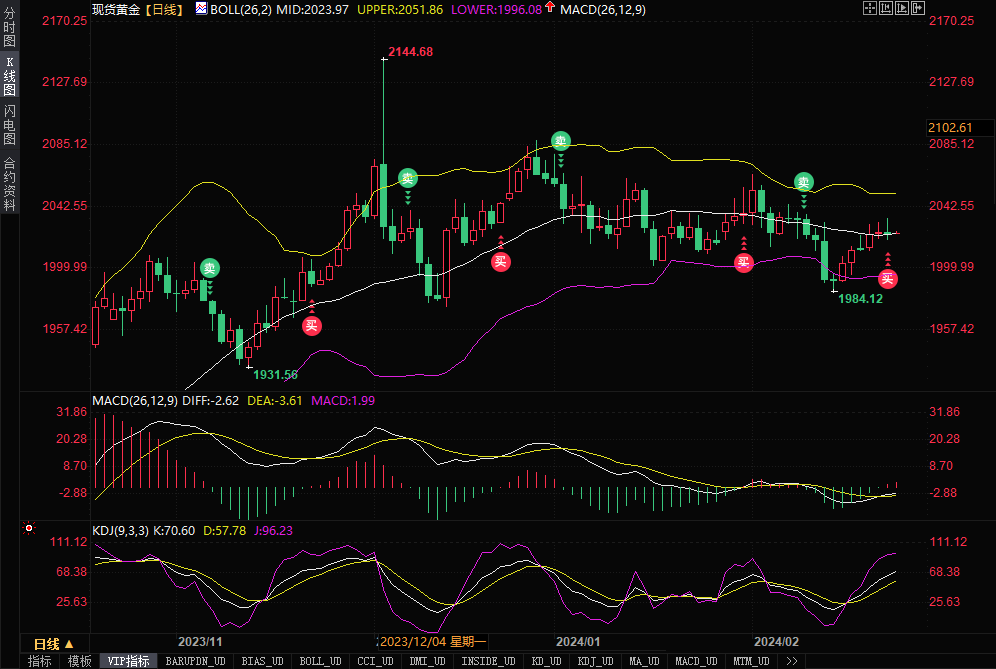The image size is (996, 669).
Task: Select the 闪电图 sidebar tab
Action: point(9,124)
